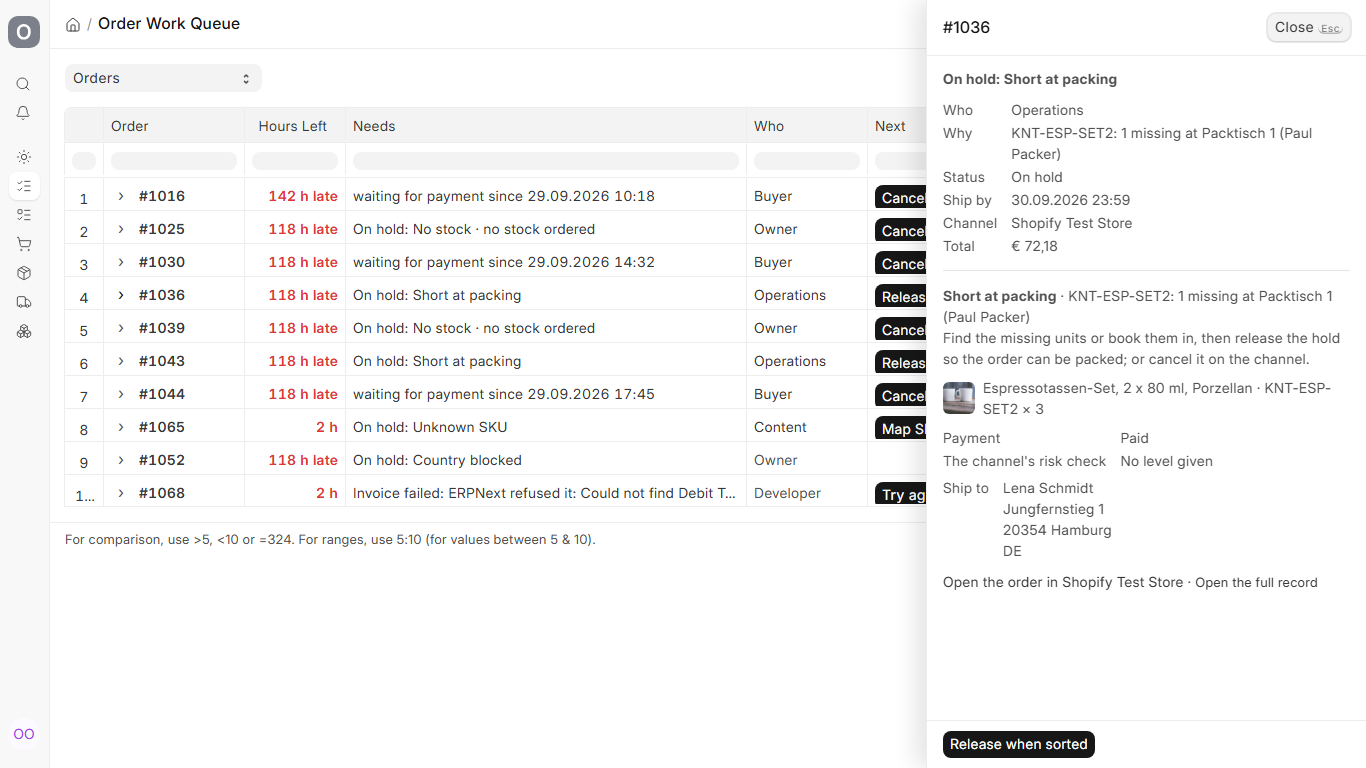The width and height of the screenshot is (1366, 768).
Task: Close the #1036 detail panel
Action: tap(1308, 28)
